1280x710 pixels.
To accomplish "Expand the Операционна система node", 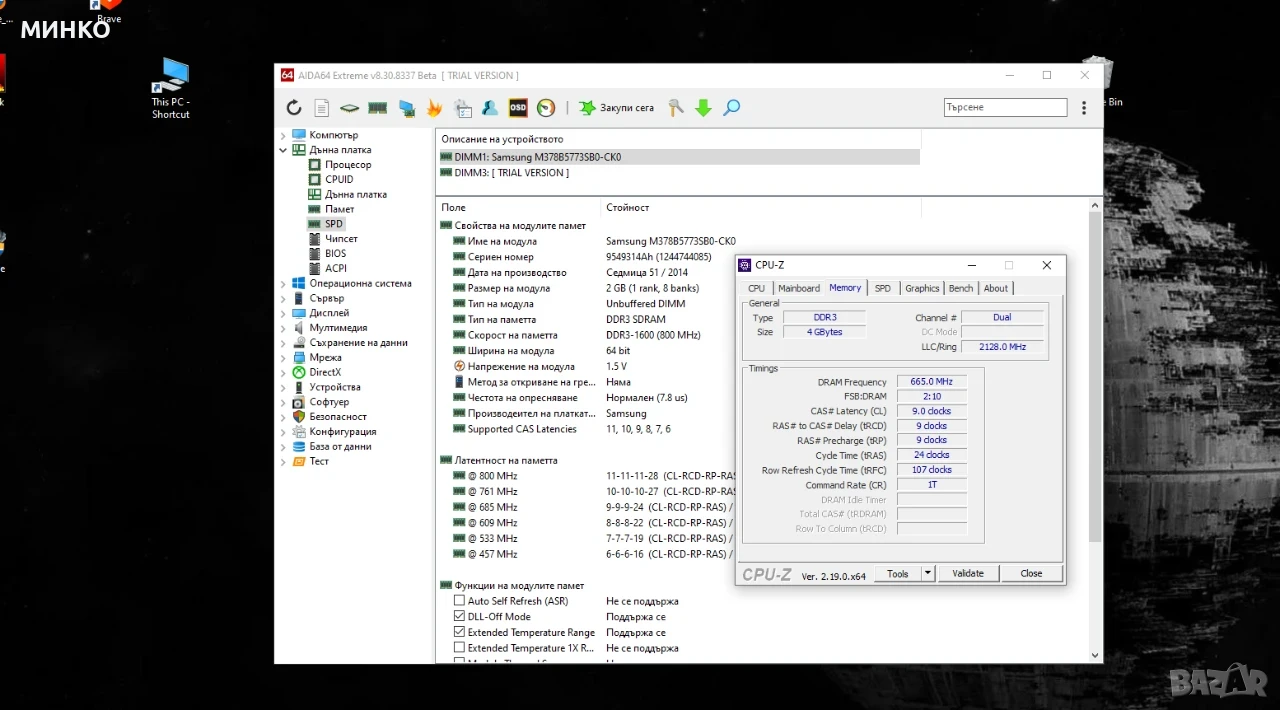I will tap(283, 284).
